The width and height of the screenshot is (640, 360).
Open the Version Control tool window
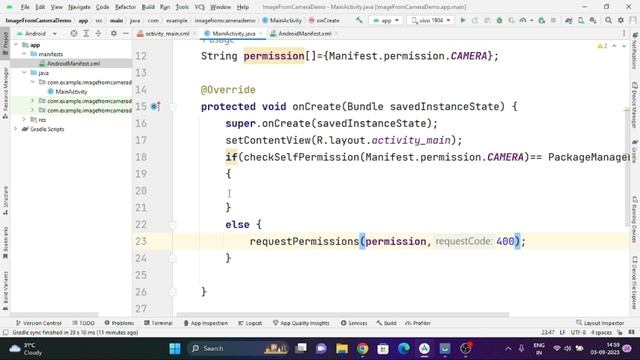pyautogui.click(x=39, y=323)
